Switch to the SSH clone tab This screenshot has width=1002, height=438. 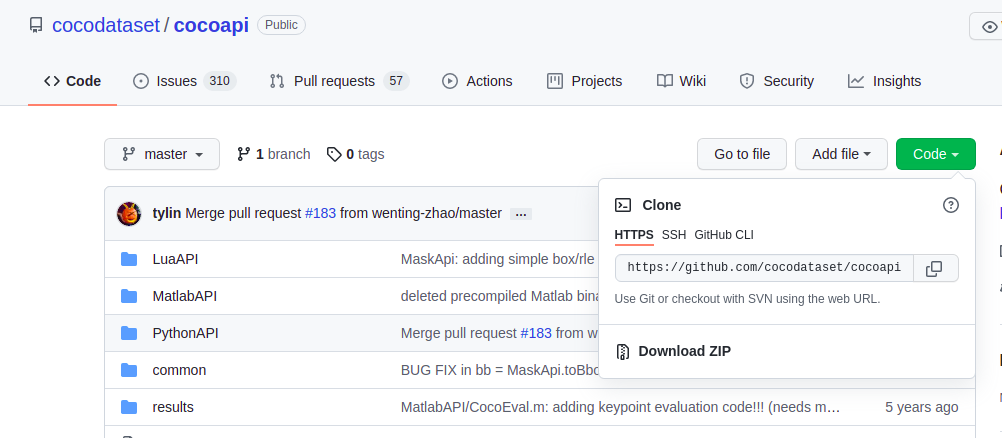tap(674, 235)
